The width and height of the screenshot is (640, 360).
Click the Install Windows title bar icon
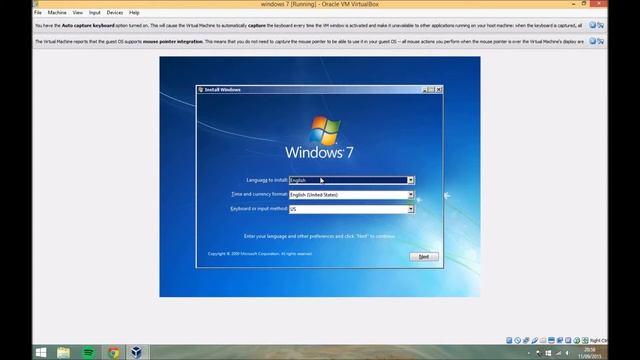tap(200, 89)
